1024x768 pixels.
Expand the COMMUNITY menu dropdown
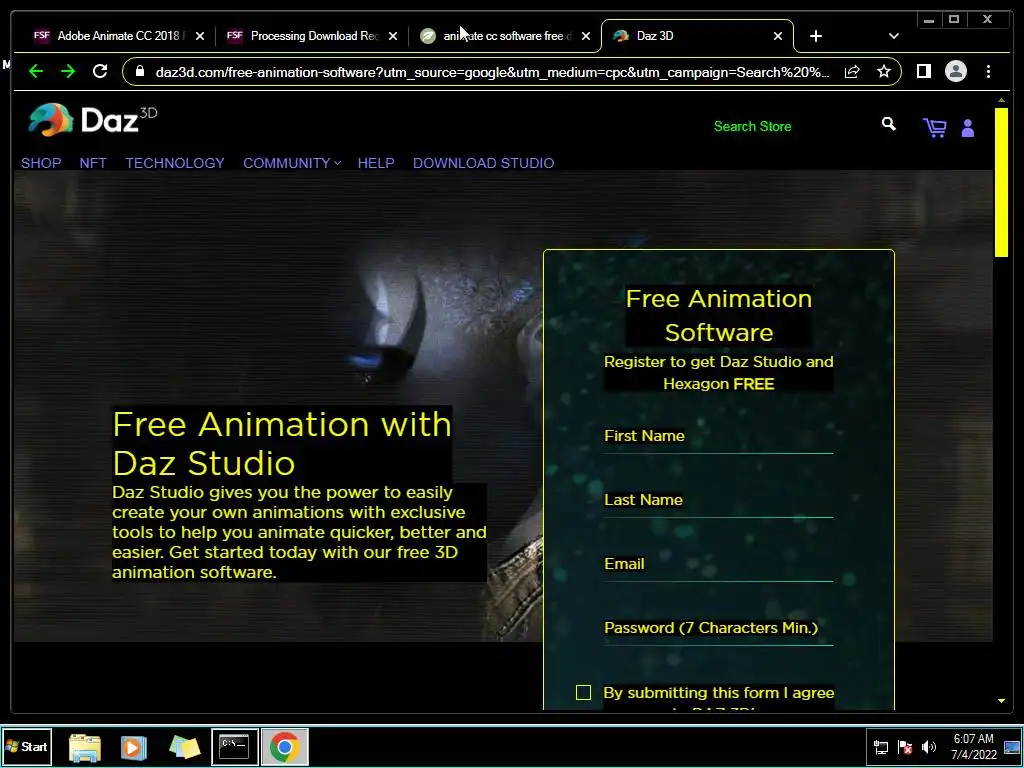[292, 163]
